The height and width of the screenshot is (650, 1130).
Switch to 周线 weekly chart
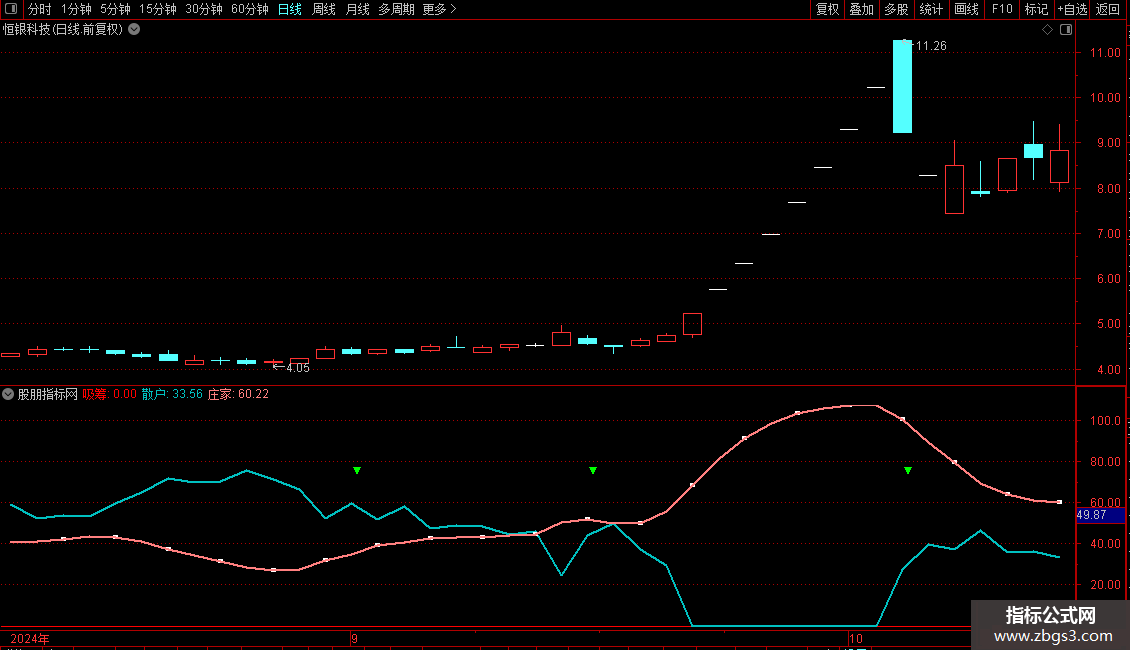324,9
